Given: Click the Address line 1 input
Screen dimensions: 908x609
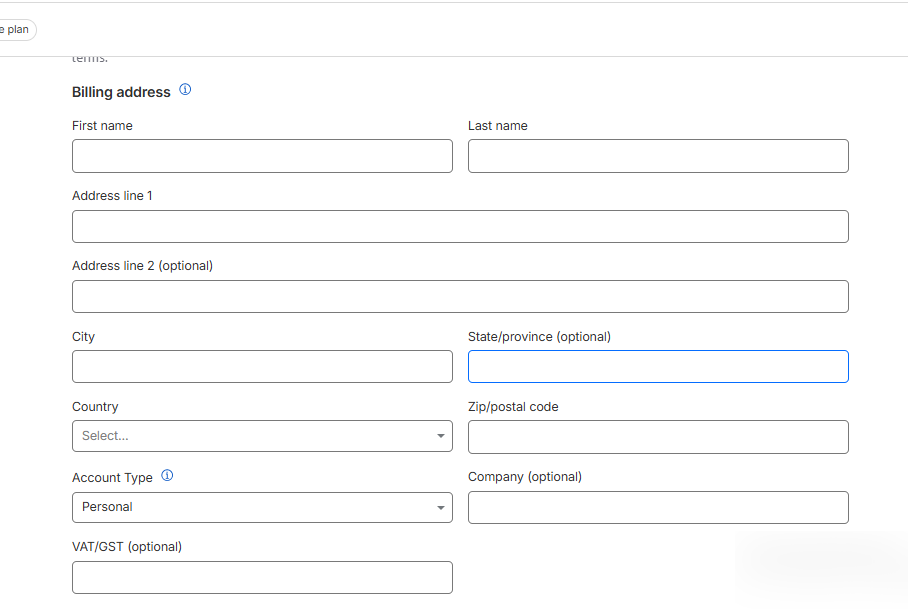Looking at the screenshot, I should tap(460, 226).
